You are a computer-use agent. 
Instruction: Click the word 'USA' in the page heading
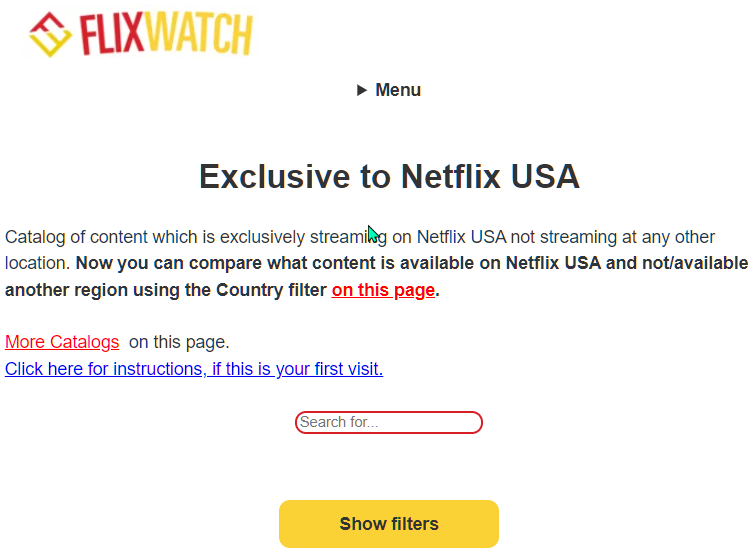[x=545, y=177]
